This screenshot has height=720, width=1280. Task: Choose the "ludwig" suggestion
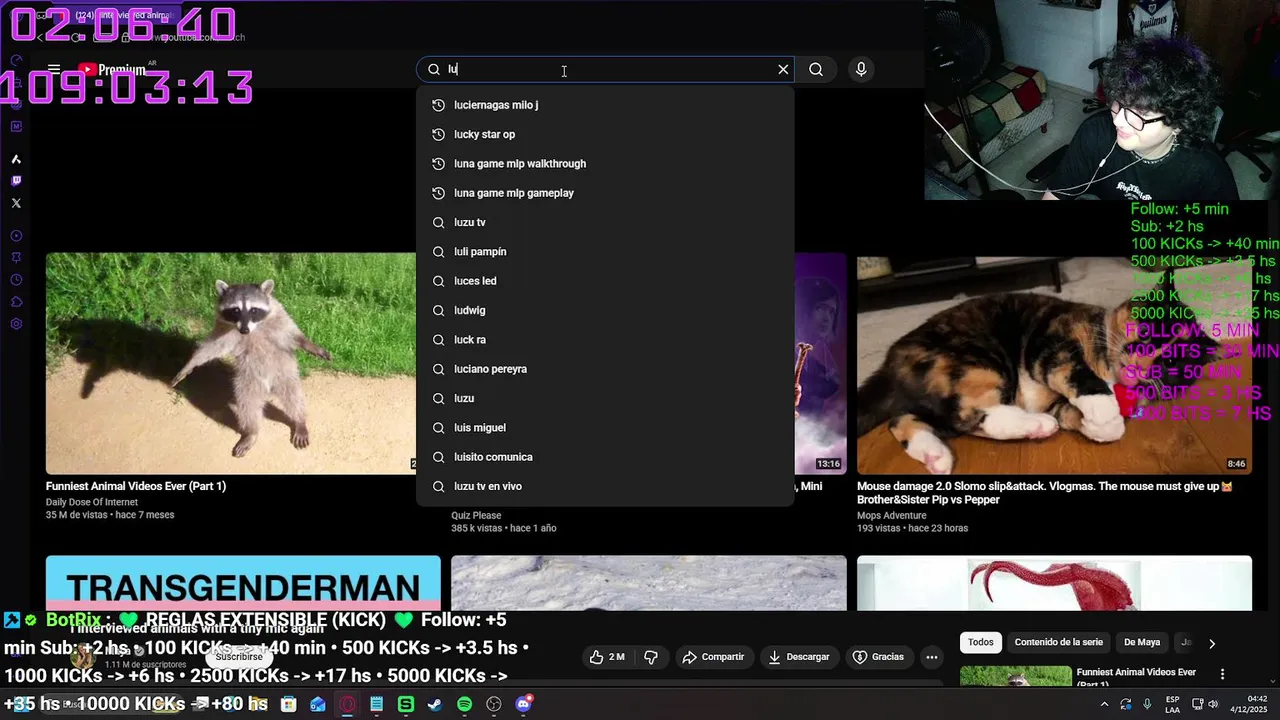coord(605,310)
